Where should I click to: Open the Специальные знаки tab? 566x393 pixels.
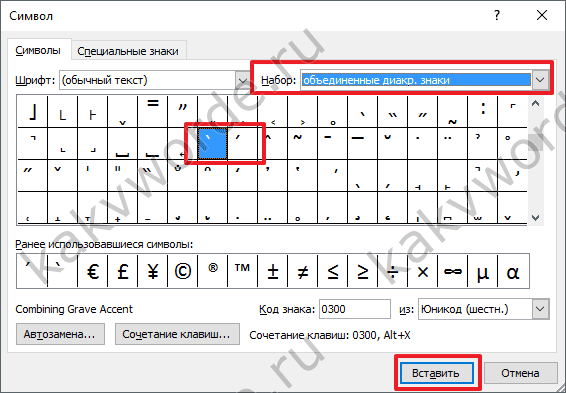(128, 51)
